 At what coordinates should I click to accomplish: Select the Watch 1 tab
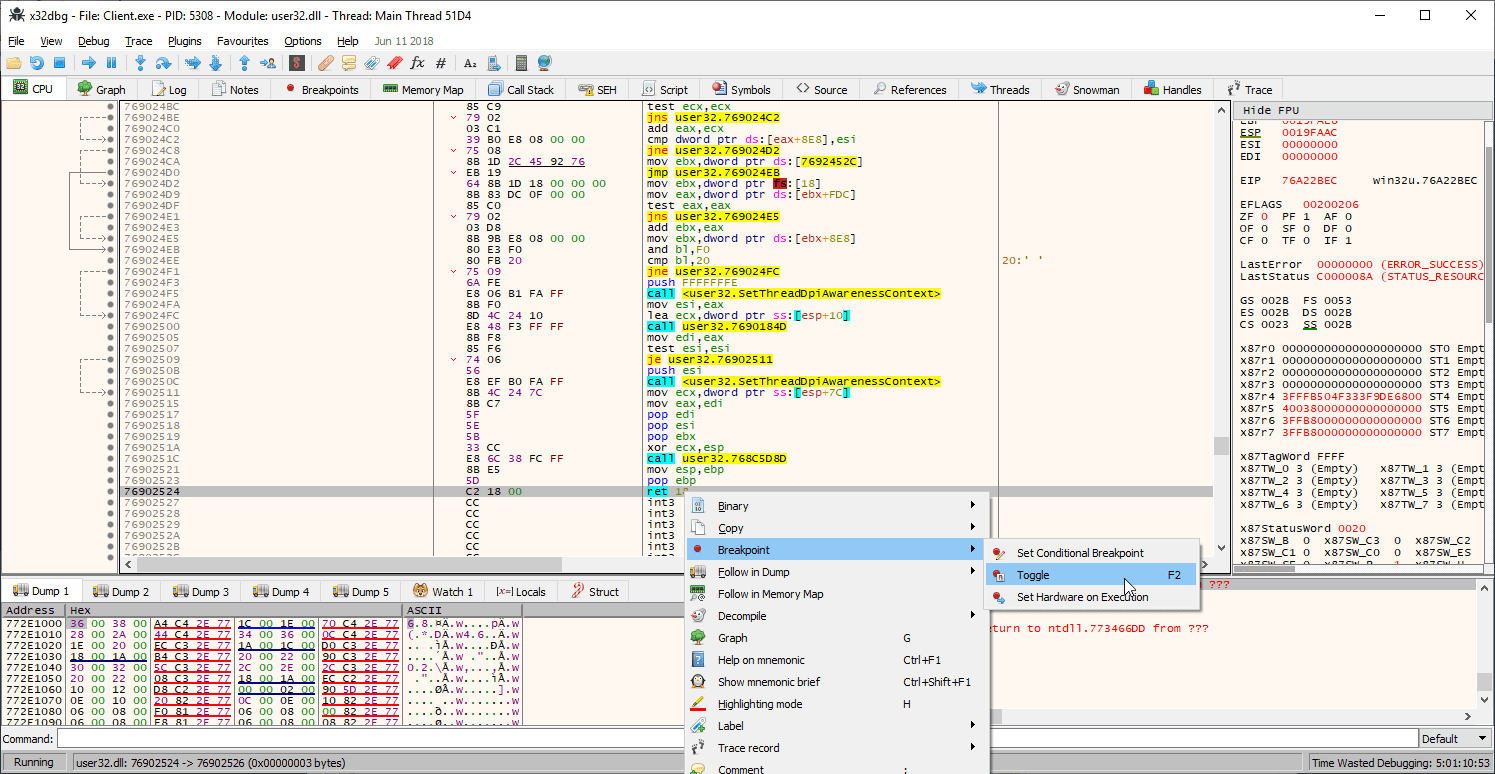[443, 591]
